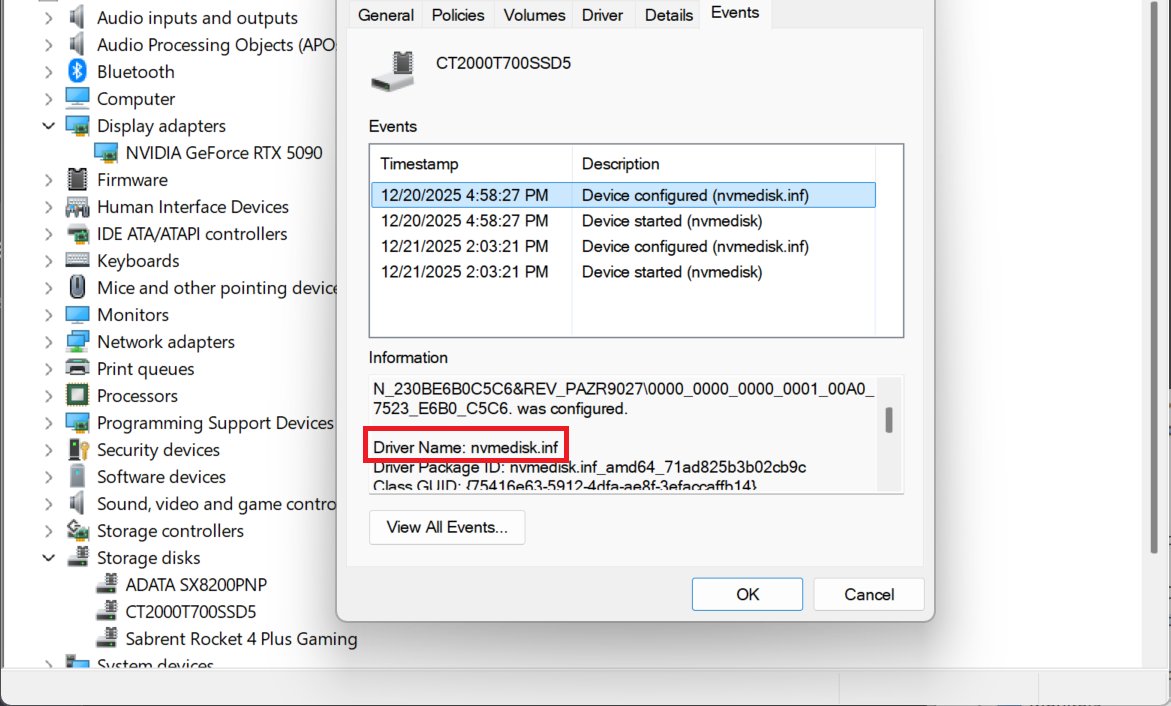Select the 12/21/2025 Device started (nvmedisk) event
Viewport: 1171px width, 706px height.
623,272
